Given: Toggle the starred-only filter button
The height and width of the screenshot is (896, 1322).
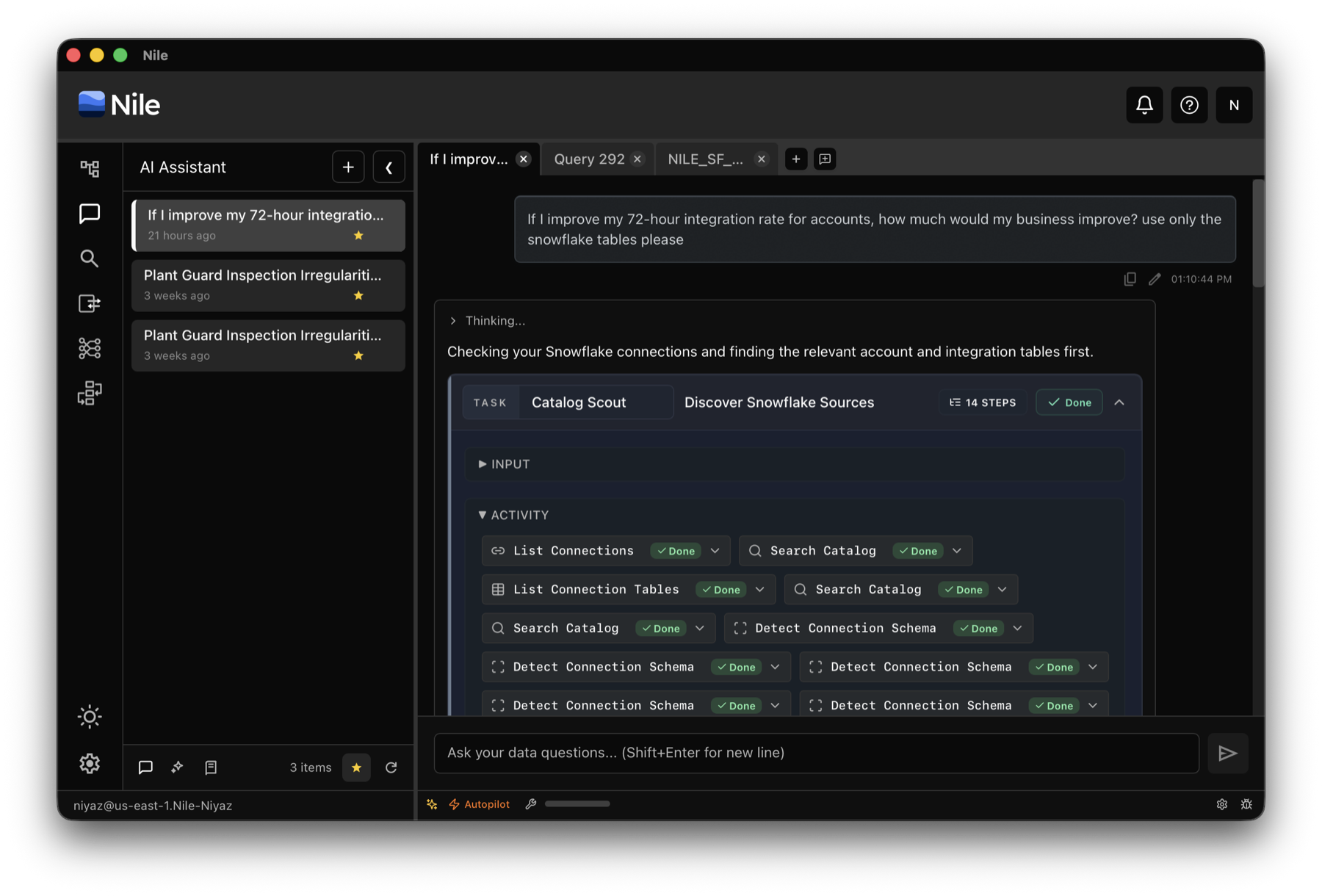Looking at the screenshot, I should [357, 767].
